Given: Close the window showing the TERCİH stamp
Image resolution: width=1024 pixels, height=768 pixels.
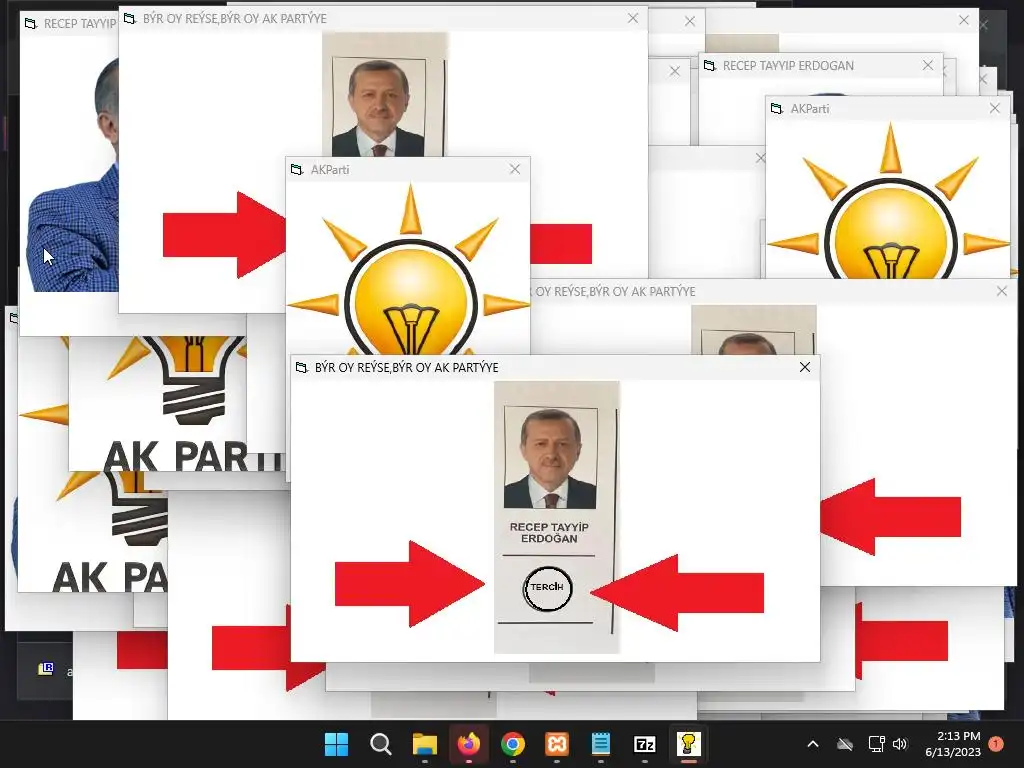Looking at the screenshot, I should (805, 367).
